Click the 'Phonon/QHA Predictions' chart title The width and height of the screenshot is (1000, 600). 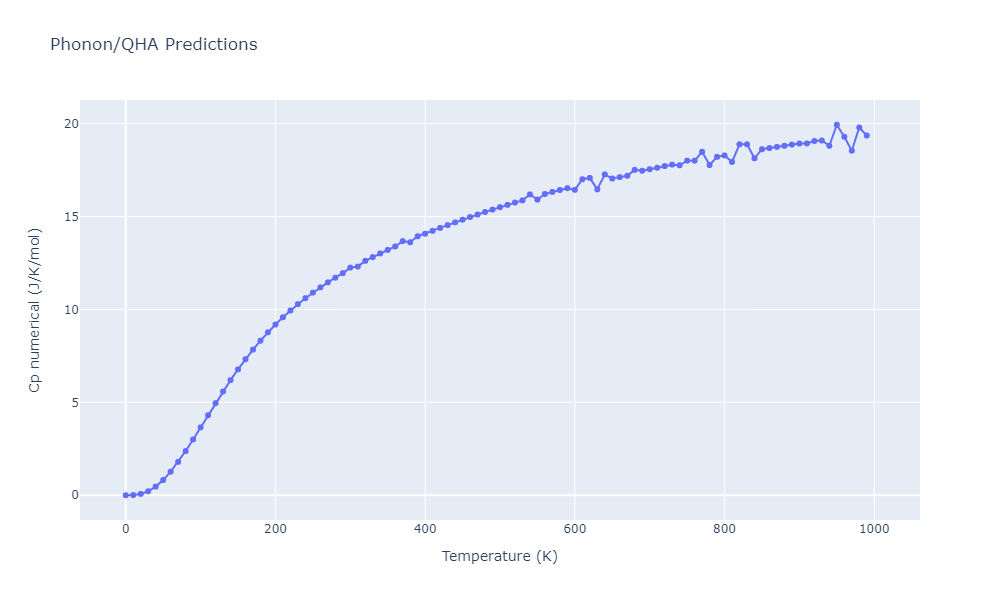pos(153,45)
